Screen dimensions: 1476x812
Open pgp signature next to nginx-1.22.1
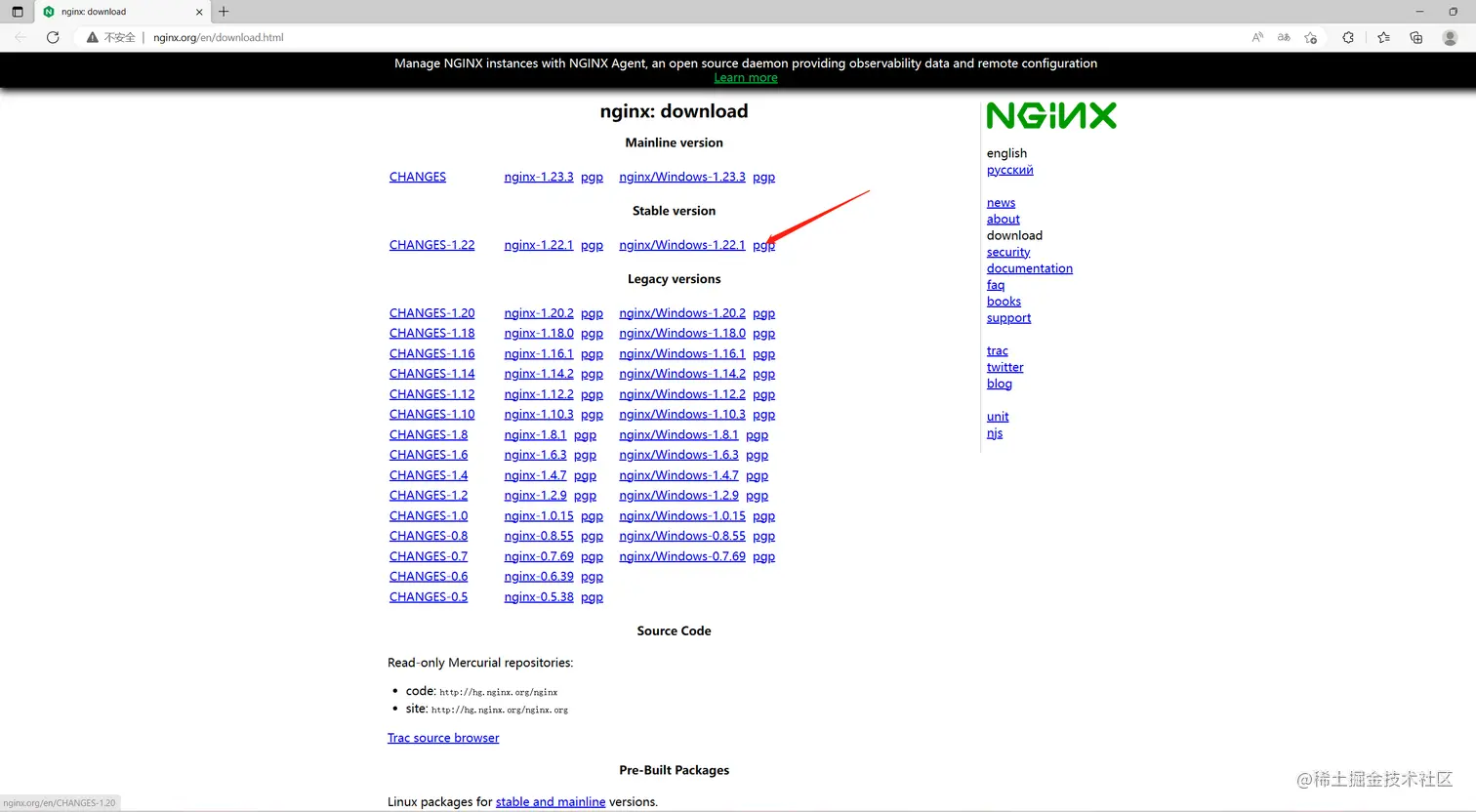[x=592, y=246]
